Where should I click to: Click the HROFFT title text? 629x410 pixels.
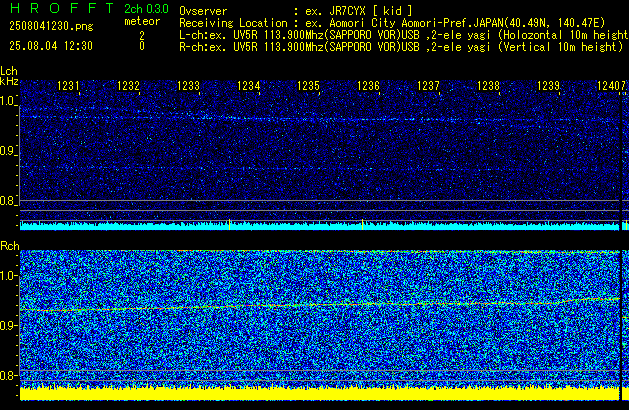pos(62,8)
